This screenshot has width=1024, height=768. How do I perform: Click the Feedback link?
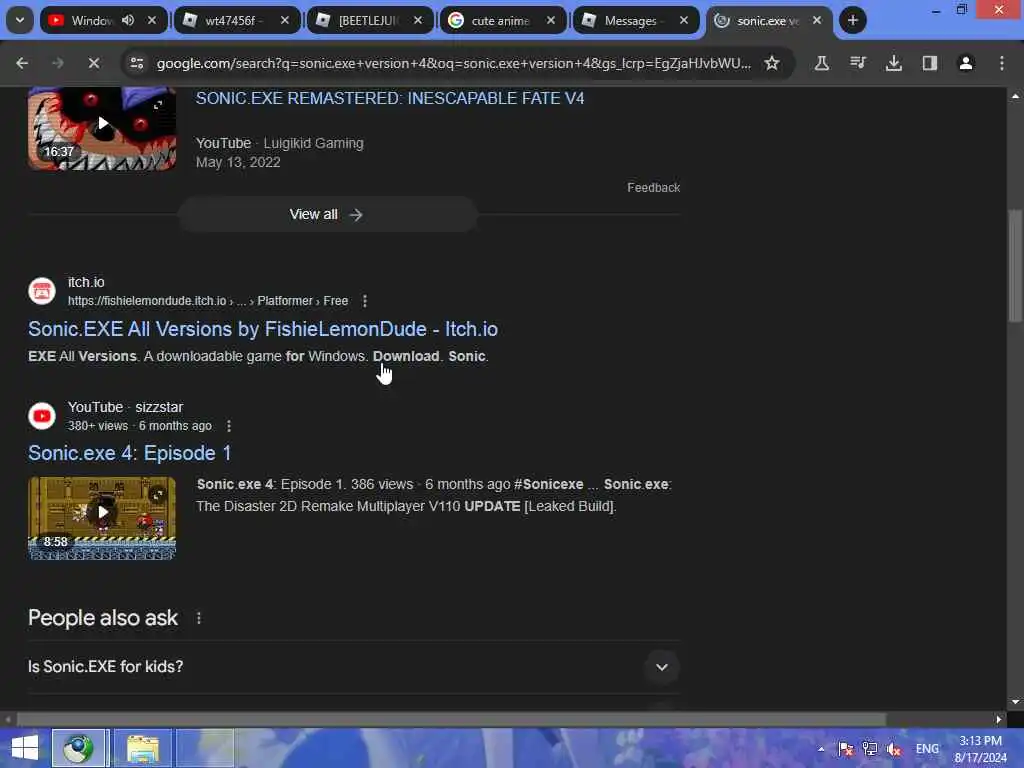654,187
